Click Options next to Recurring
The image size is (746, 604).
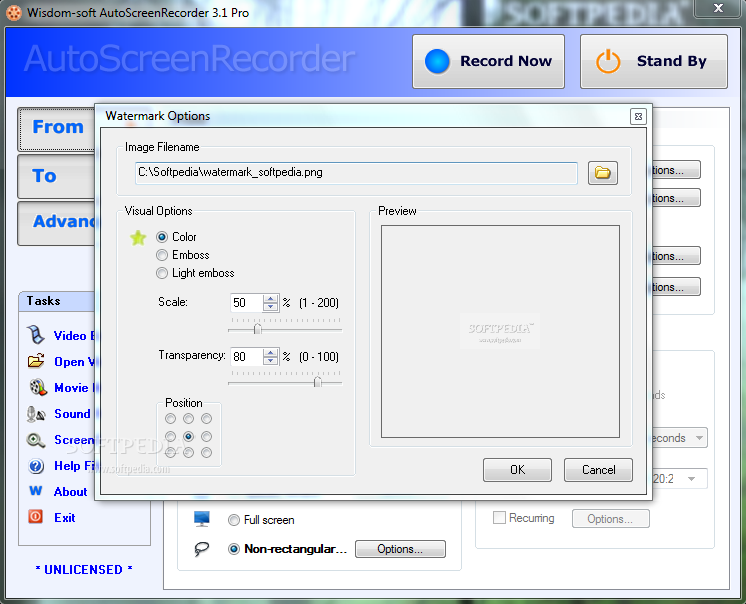pyautogui.click(x=610, y=519)
